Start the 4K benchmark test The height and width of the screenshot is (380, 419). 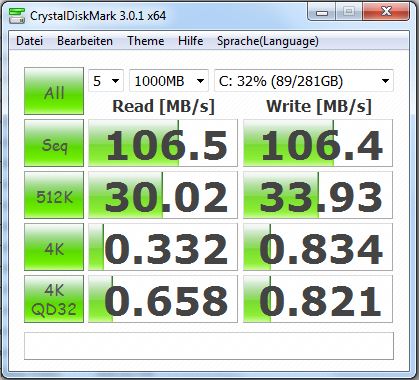[x=54, y=247]
